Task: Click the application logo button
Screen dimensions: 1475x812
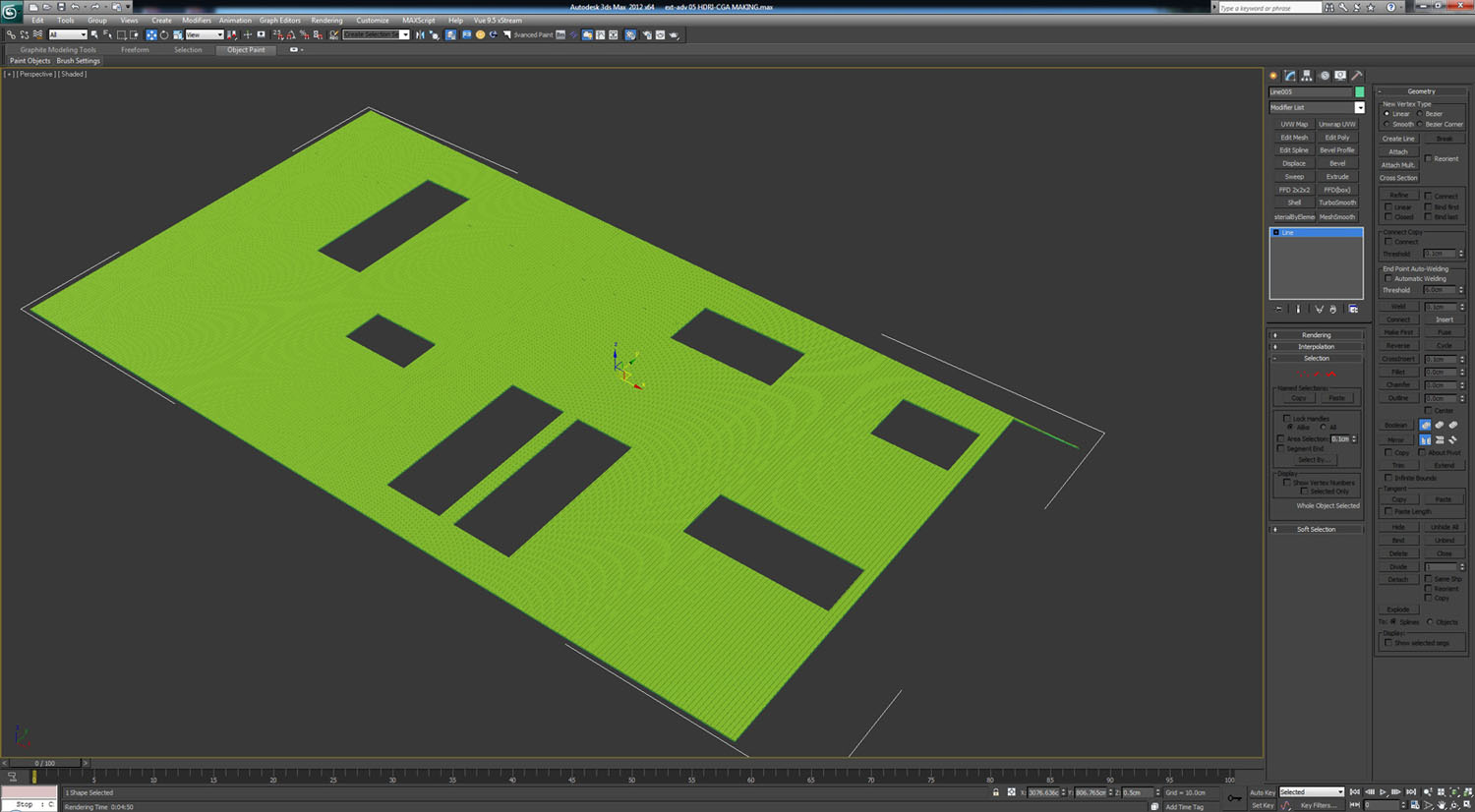Action: pos(11,11)
